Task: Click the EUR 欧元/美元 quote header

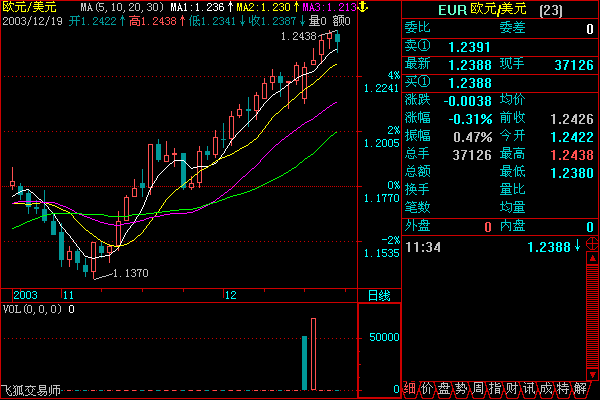Action: pos(500,9)
